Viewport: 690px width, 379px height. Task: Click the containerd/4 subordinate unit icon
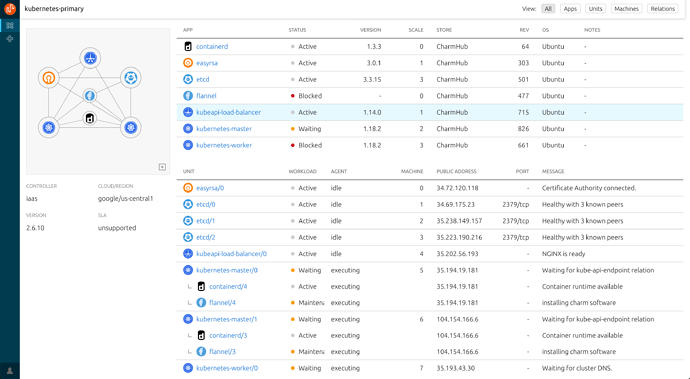(x=201, y=287)
